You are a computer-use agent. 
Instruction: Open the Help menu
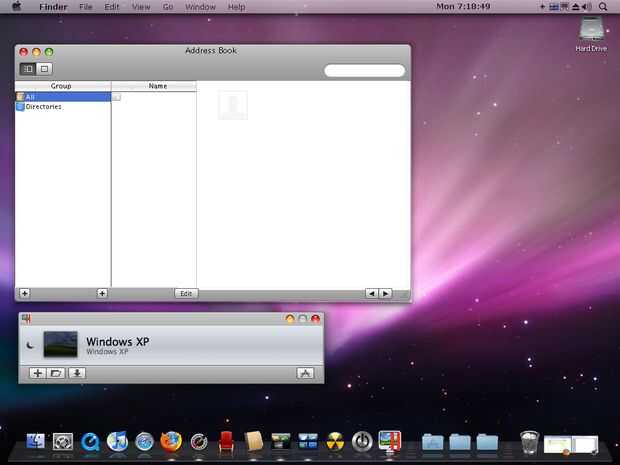click(x=236, y=7)
